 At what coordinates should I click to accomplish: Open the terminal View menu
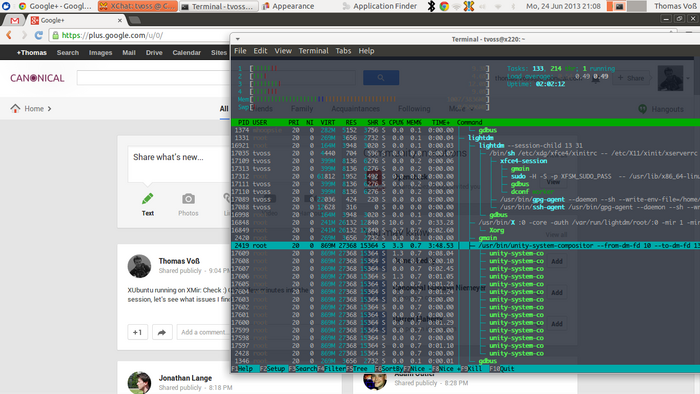point(283,51)
